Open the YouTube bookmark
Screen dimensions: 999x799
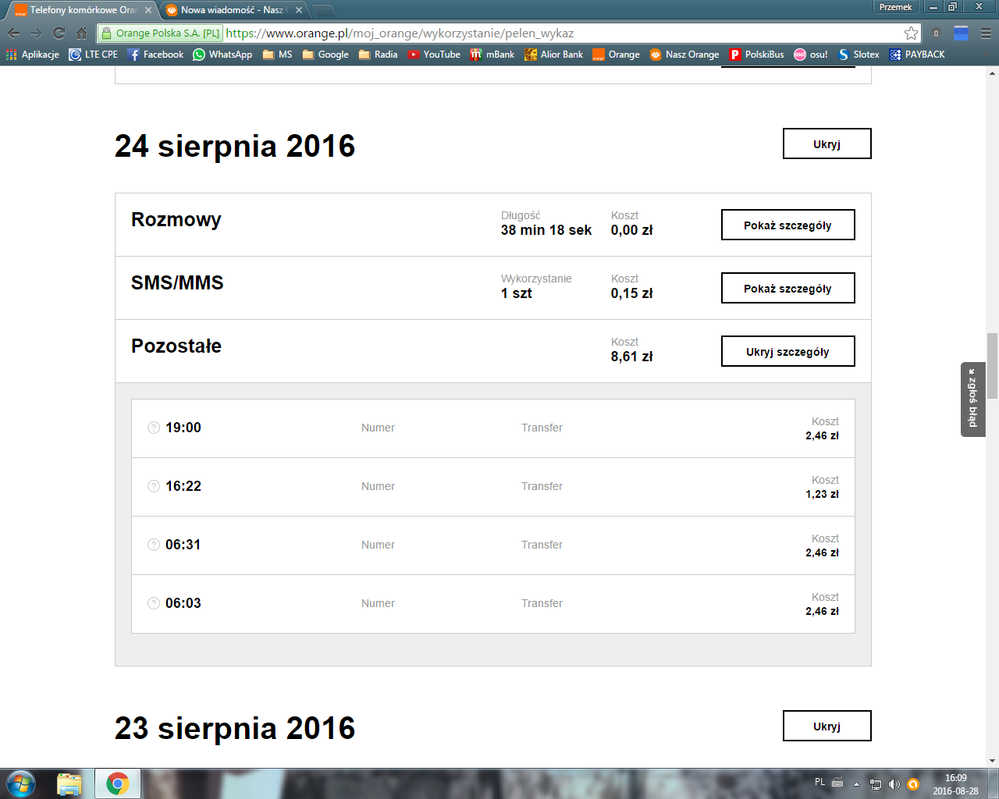tap(434, 55)
